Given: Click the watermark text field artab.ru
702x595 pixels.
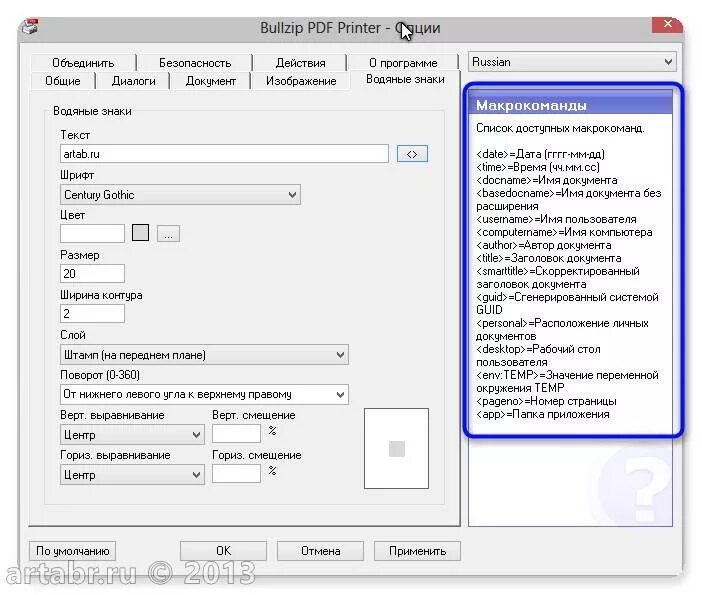Looking at the screenshot, I should click(x=224, y=154).
